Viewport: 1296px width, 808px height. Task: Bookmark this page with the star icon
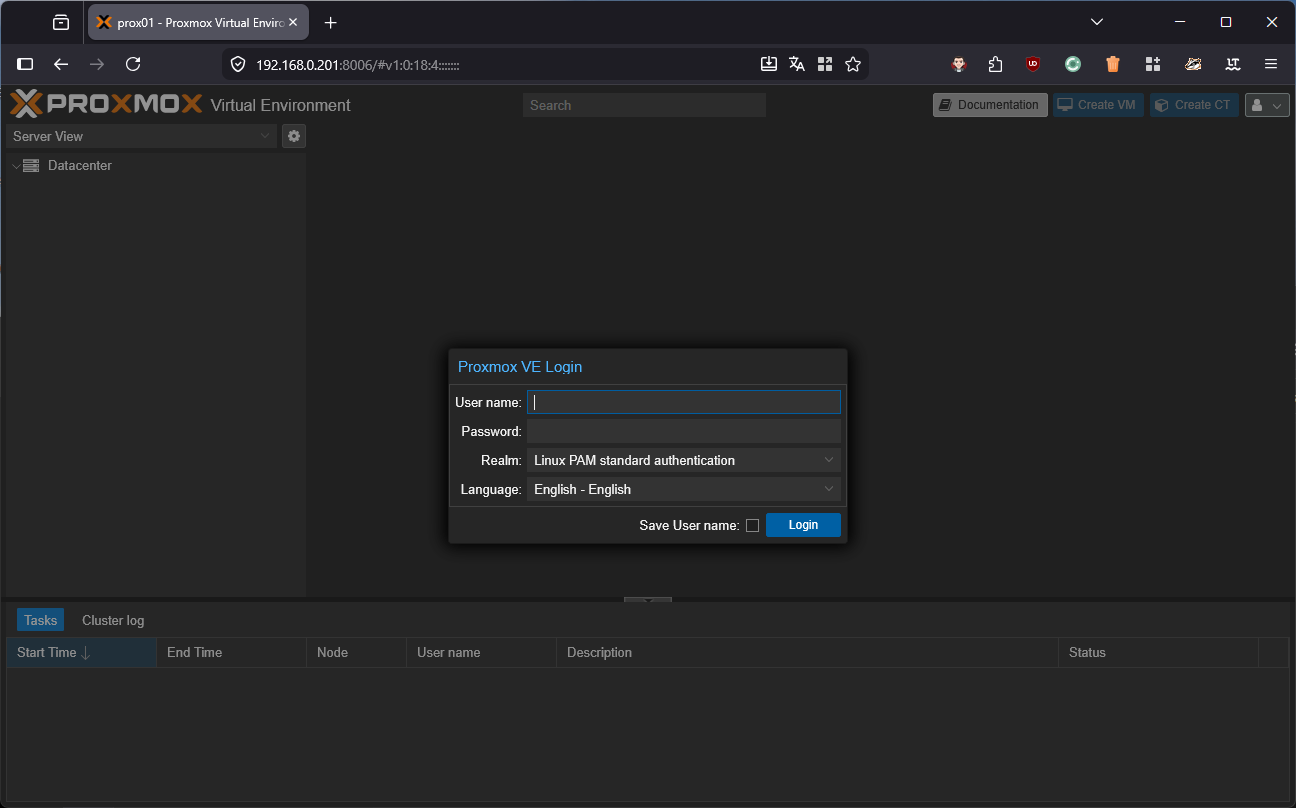[852, 64]
